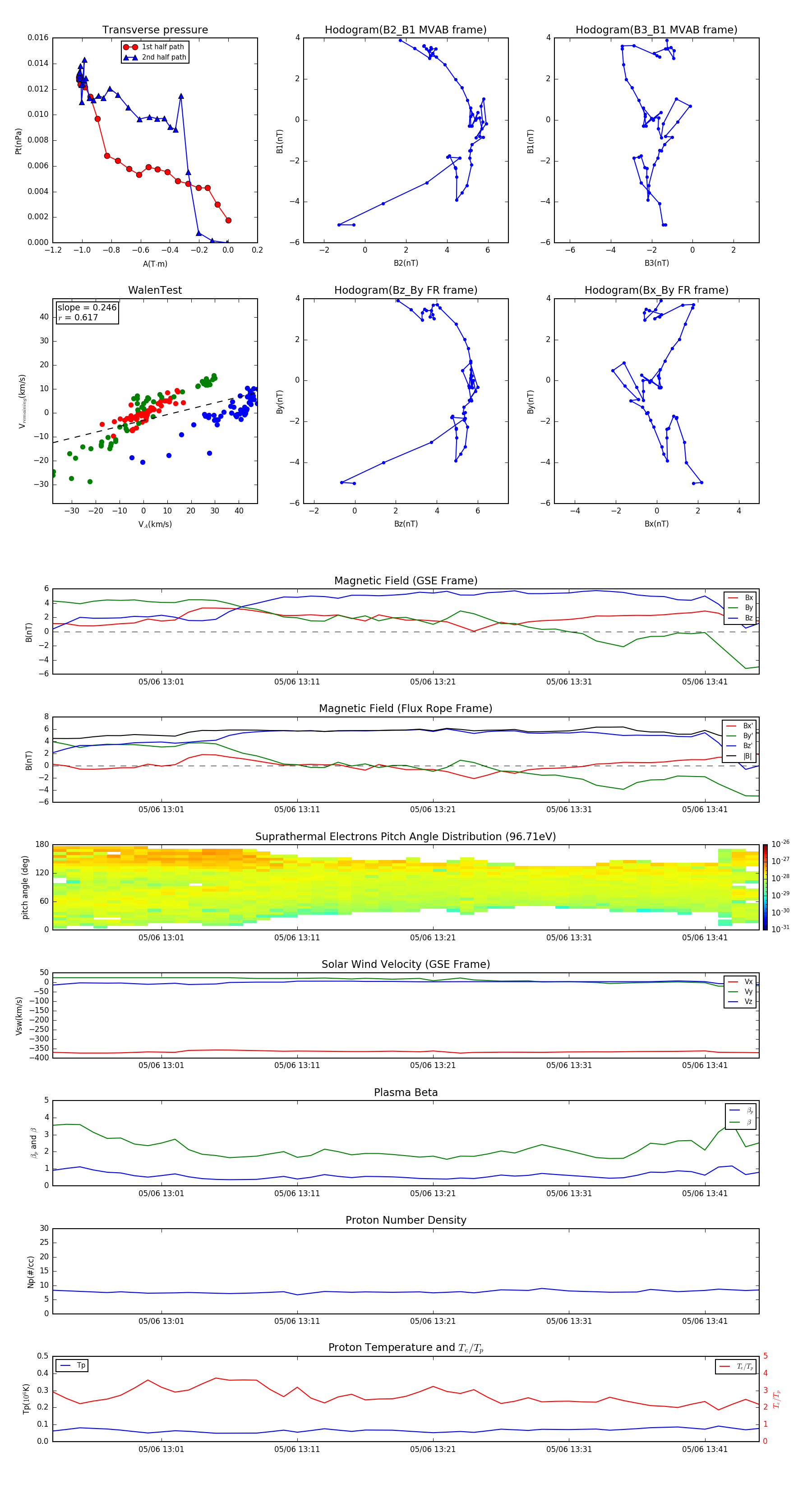Click the 'Hodogram(B2_B1 MVAB frame)' title
Image resolution: width=812 pixels, height=1489 pixels.
click(406, 29)
